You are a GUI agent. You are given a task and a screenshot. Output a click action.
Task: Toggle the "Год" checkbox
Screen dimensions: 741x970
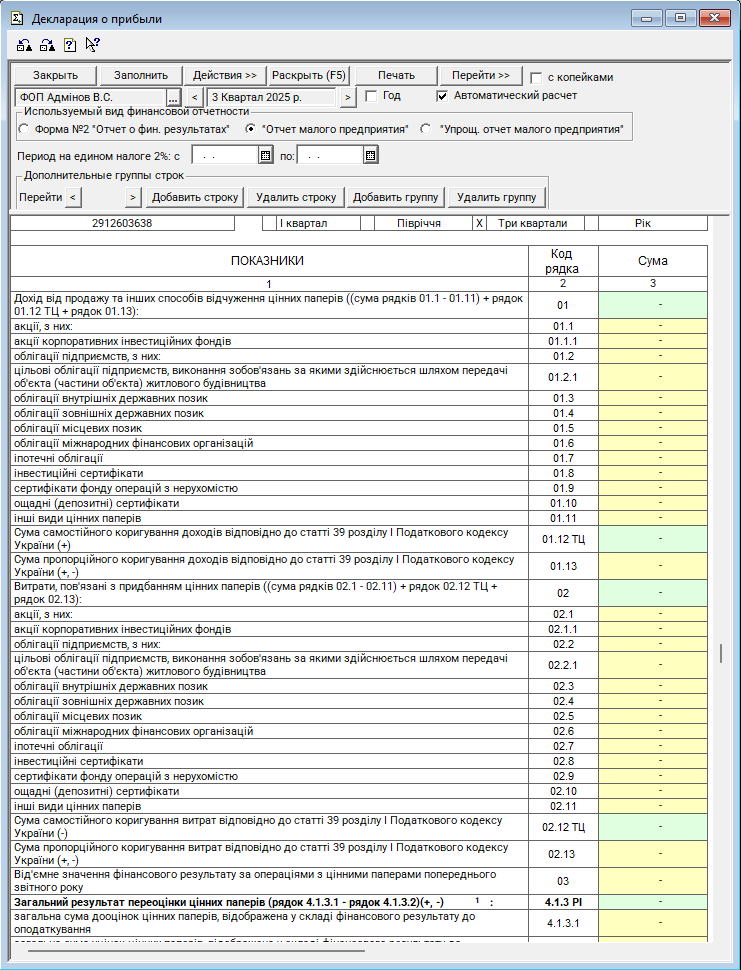point(371,96)
